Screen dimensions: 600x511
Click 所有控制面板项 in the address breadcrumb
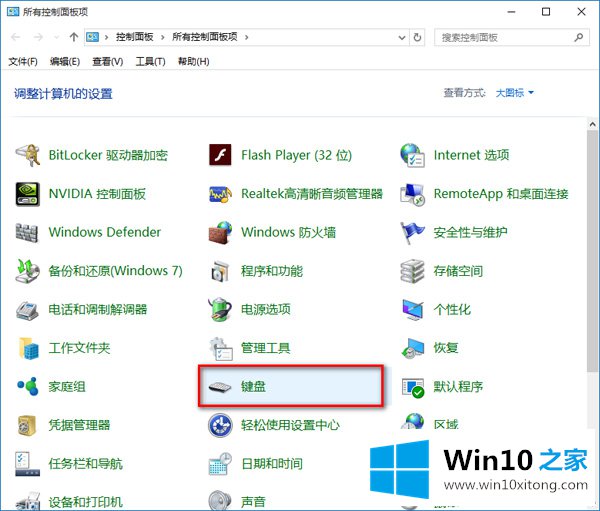[205, 37]
